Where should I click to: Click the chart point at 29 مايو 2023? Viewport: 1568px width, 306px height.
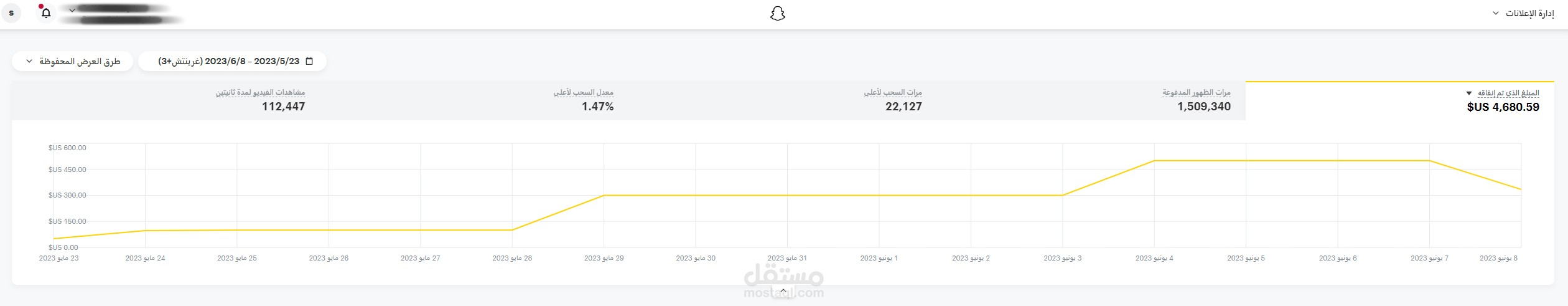(604, 196)
